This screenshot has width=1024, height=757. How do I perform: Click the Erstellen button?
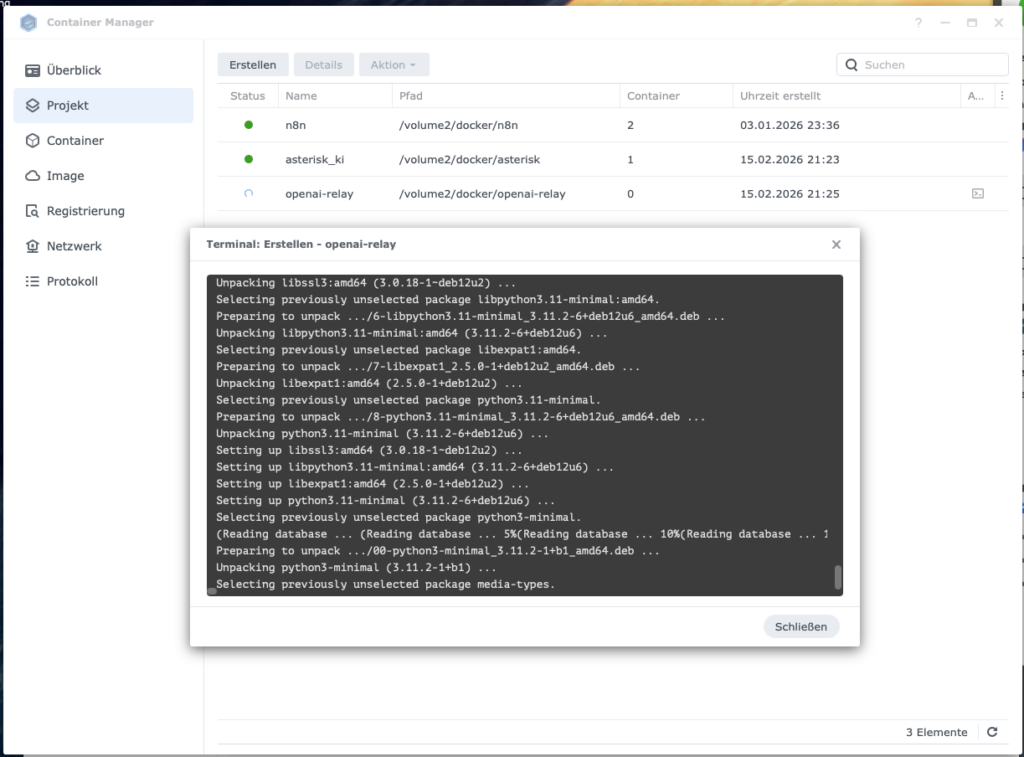253,65
